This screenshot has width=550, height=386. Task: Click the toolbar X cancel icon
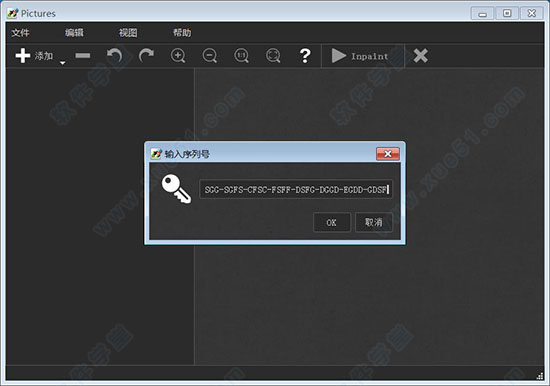coord(420,55)
